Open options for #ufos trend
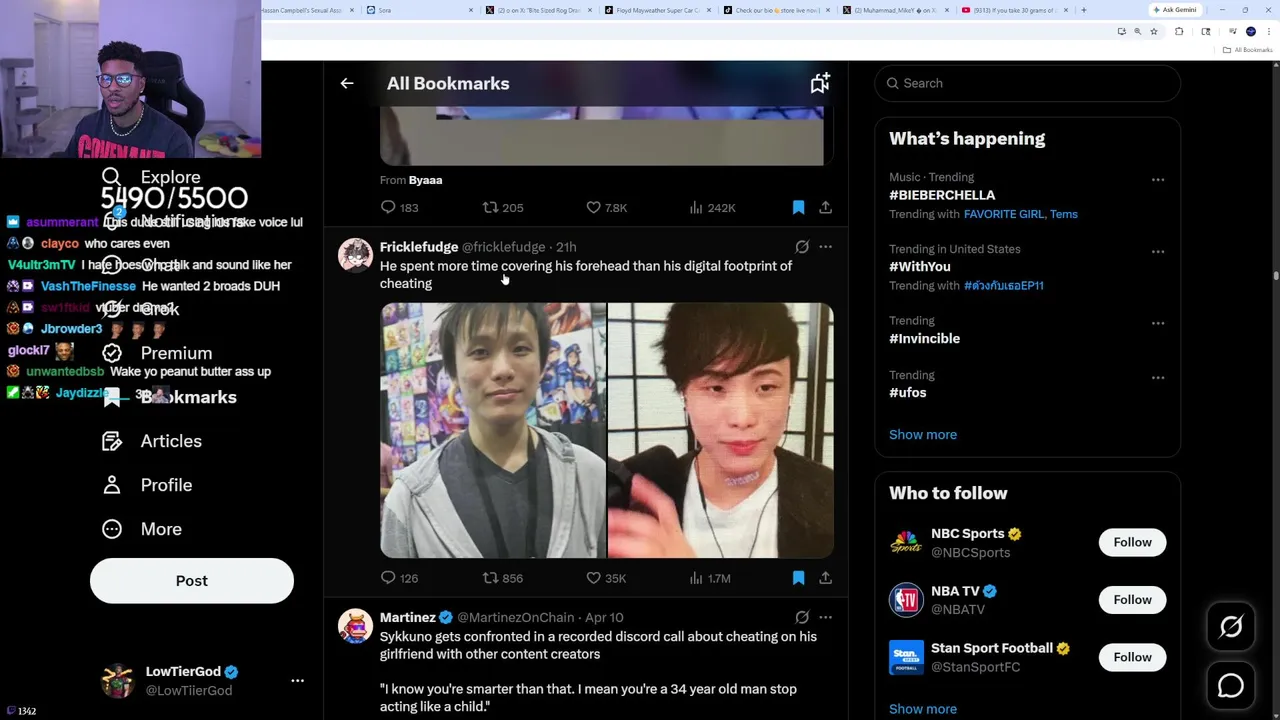 pos(1158,378)
